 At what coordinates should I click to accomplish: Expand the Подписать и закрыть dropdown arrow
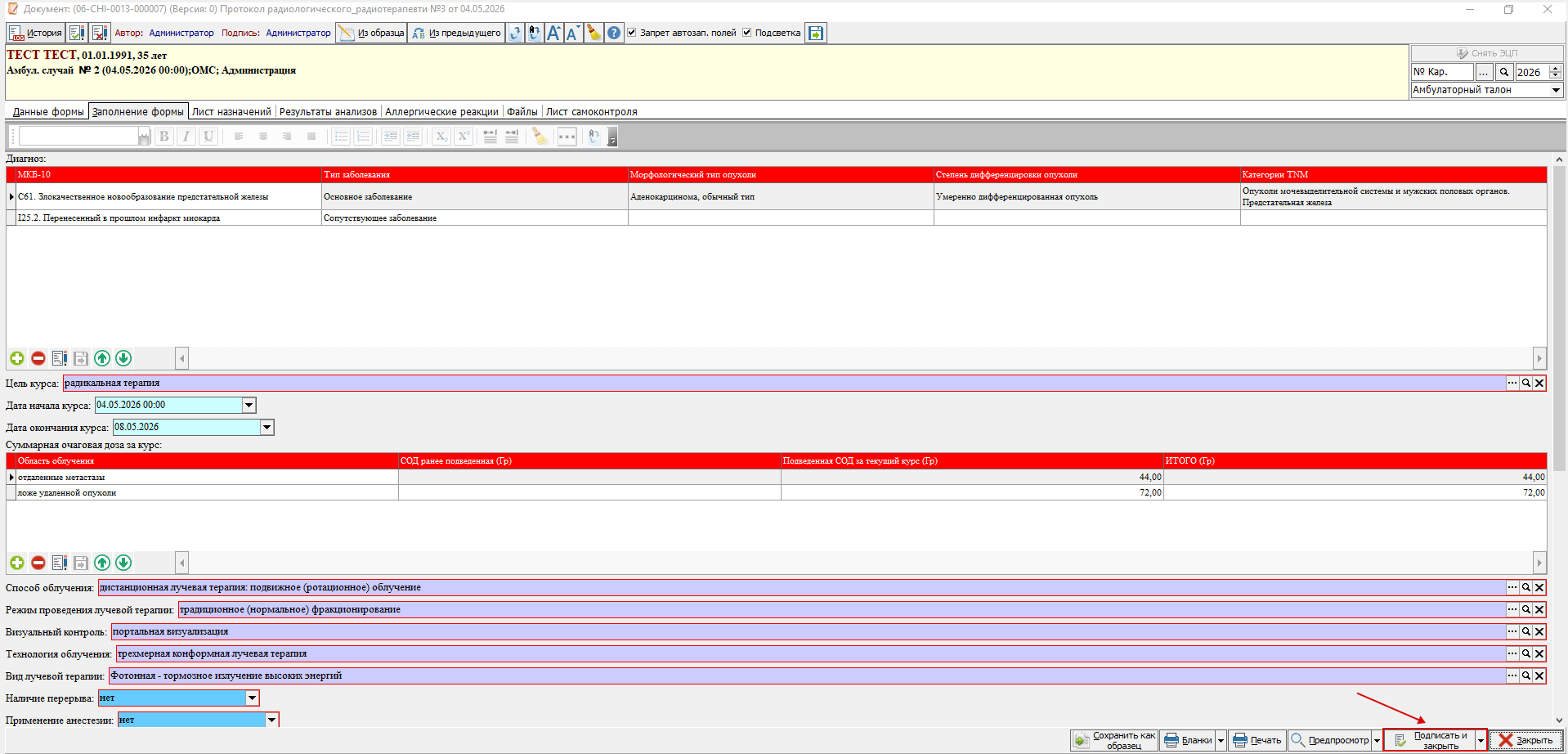(1481, 740)
